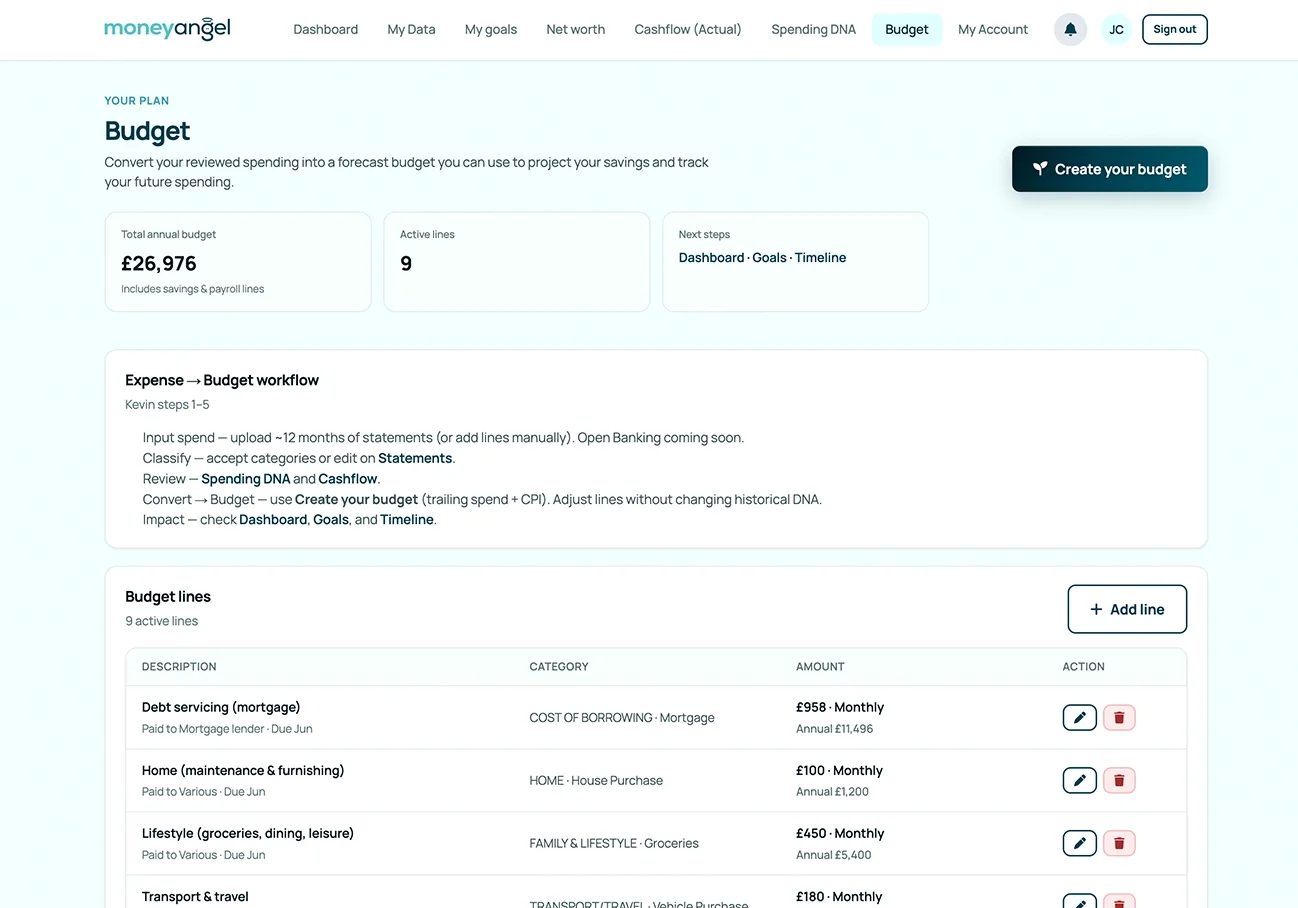Click the Transport & travel row description

pos(195,897)
